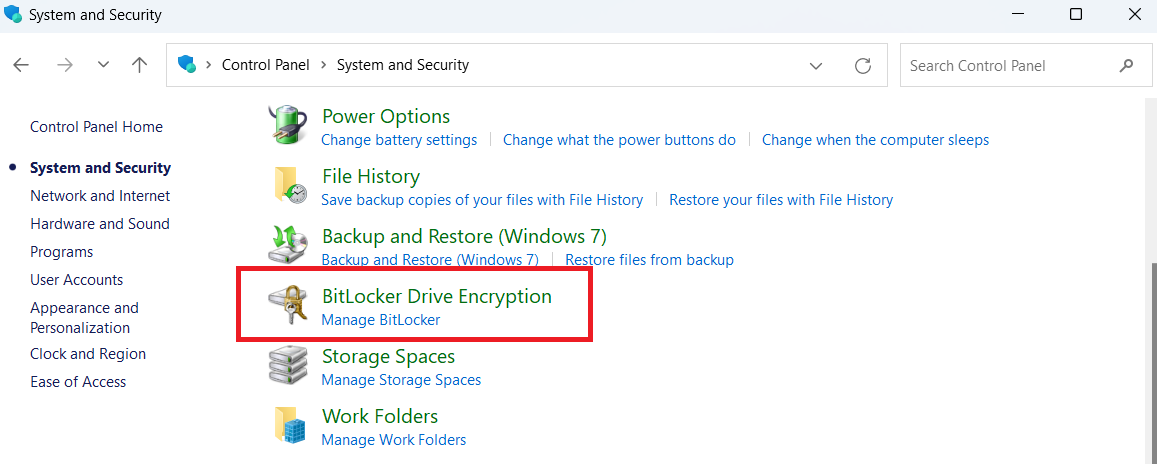Open the Manage BitLocker link

click(x=381, y=320)
